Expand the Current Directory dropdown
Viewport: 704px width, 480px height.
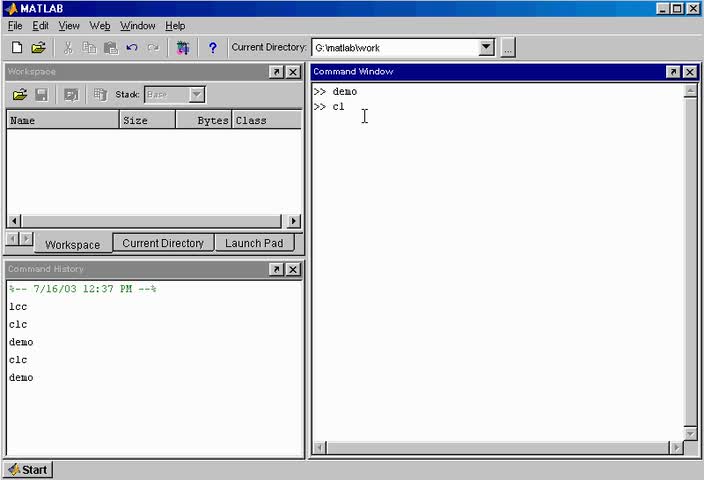486,47
